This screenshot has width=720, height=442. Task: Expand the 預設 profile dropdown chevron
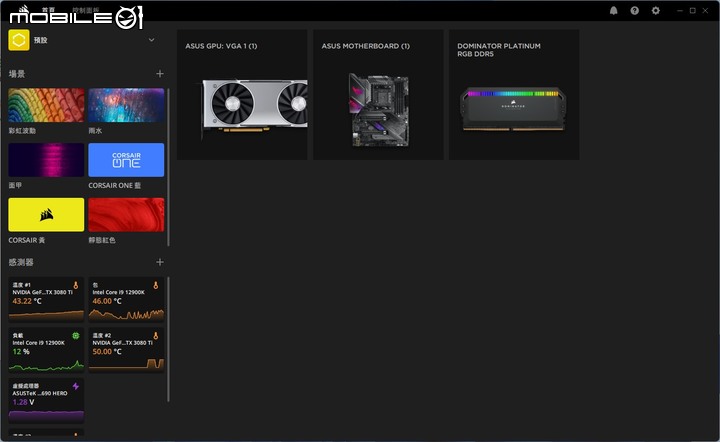152,40
